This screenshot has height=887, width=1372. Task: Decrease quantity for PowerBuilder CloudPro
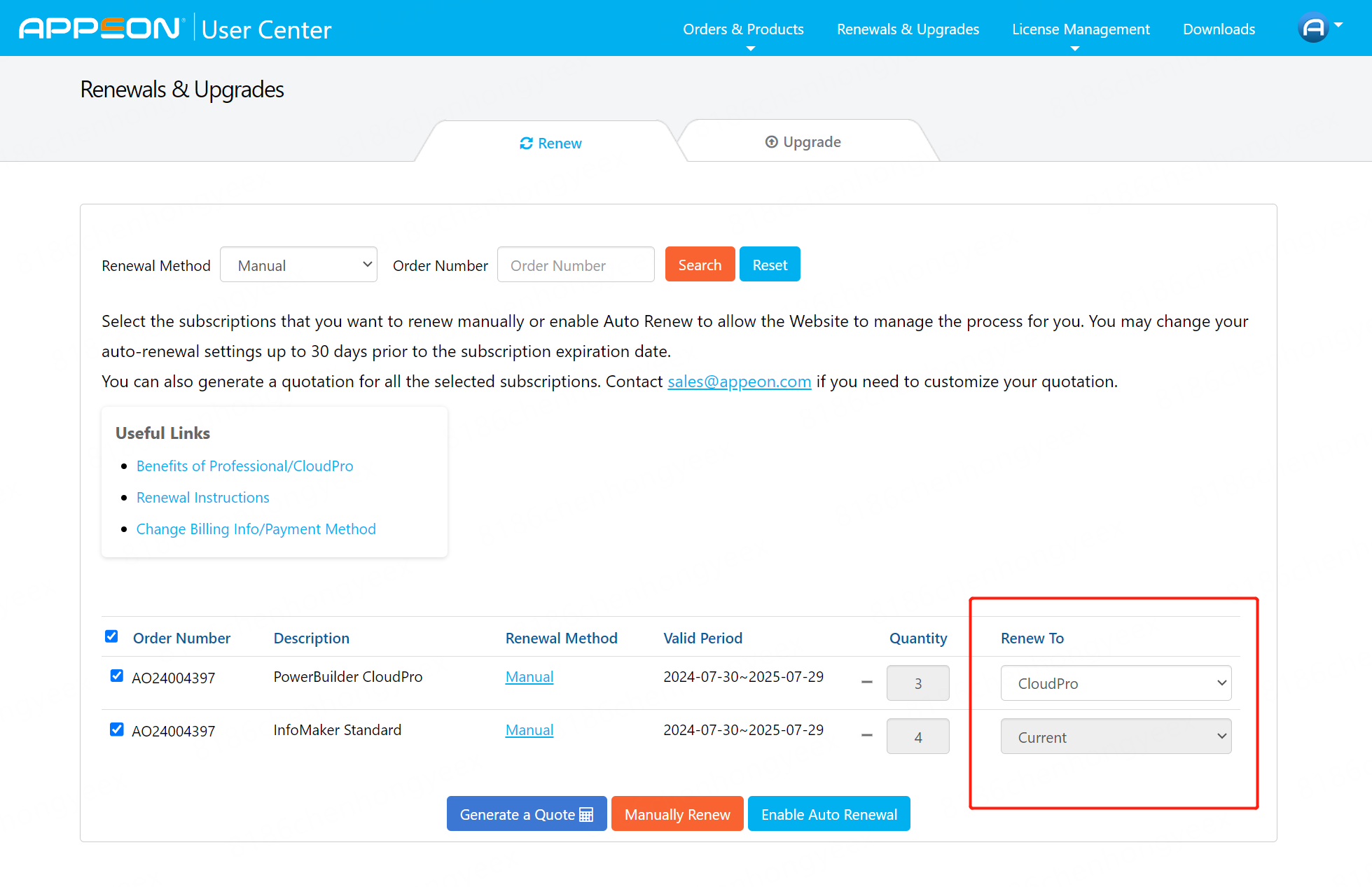[867, 682]
